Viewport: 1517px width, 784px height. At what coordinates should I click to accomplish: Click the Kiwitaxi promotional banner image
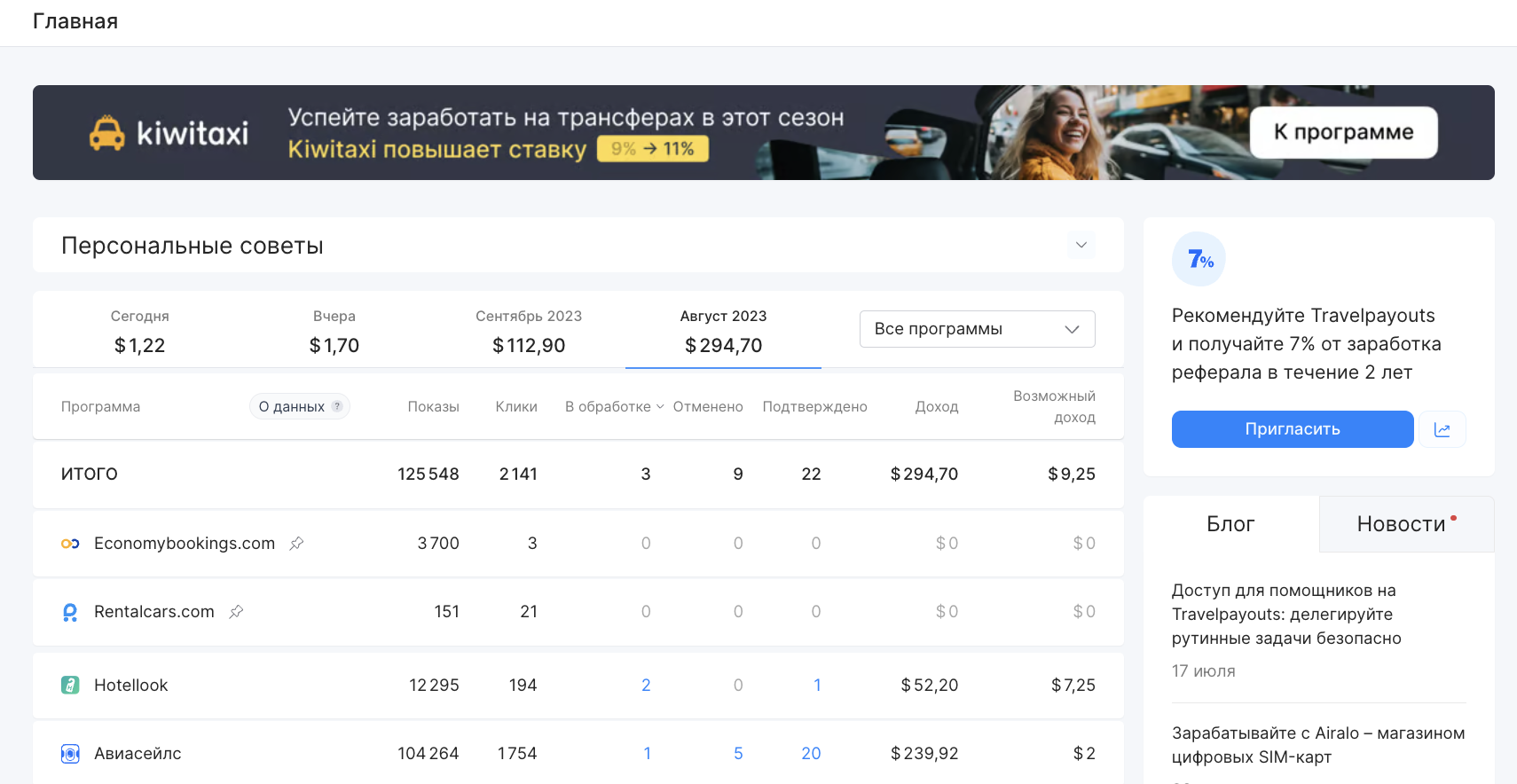click(x=763, y=133)
